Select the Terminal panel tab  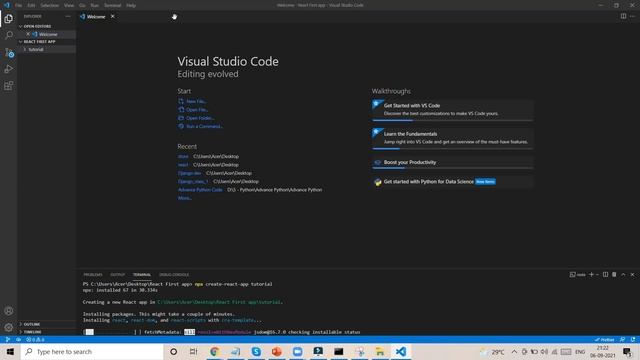point(142,275)
